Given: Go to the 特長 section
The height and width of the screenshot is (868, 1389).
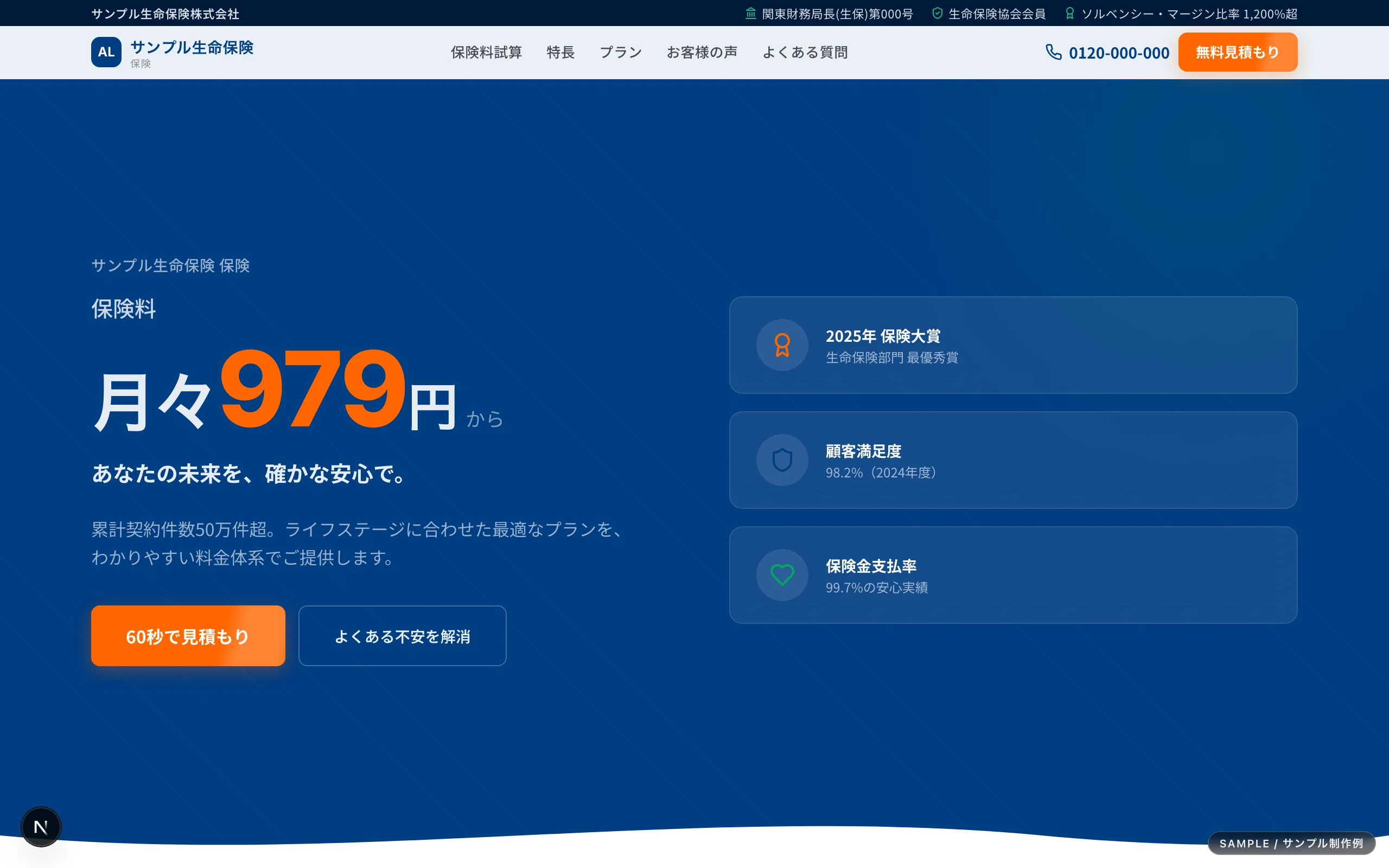Looking at the screenshot, I should click(560, 52).
